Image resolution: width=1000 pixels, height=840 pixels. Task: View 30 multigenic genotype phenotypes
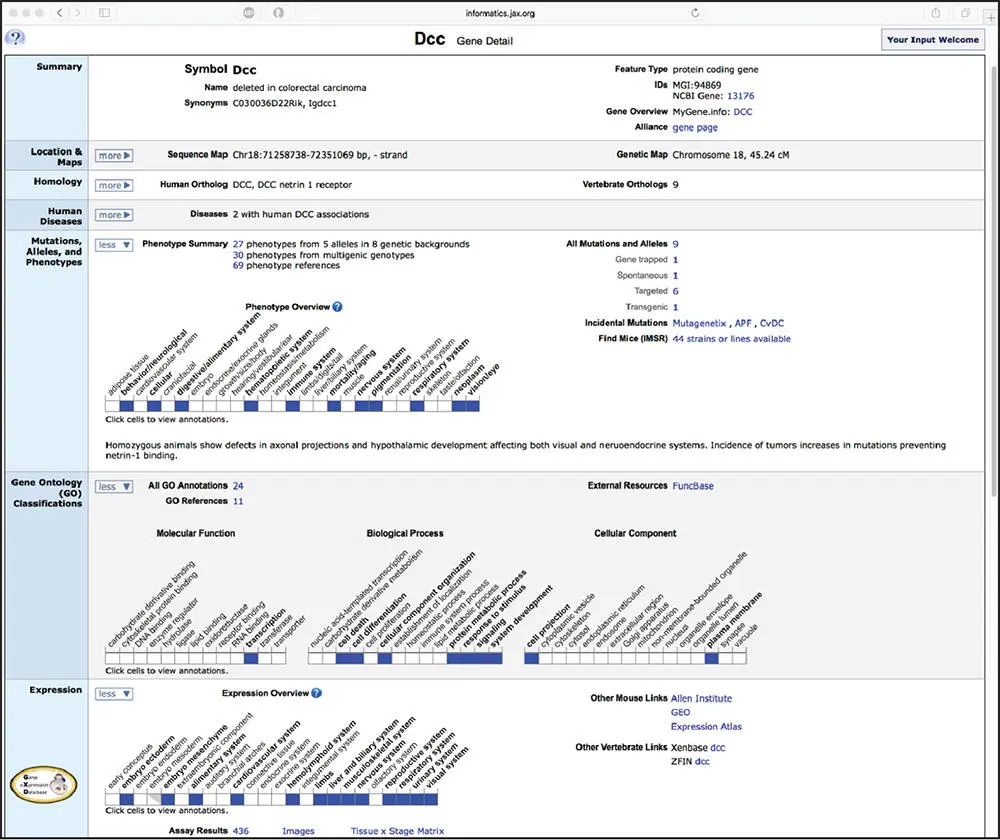click(238, 255)
